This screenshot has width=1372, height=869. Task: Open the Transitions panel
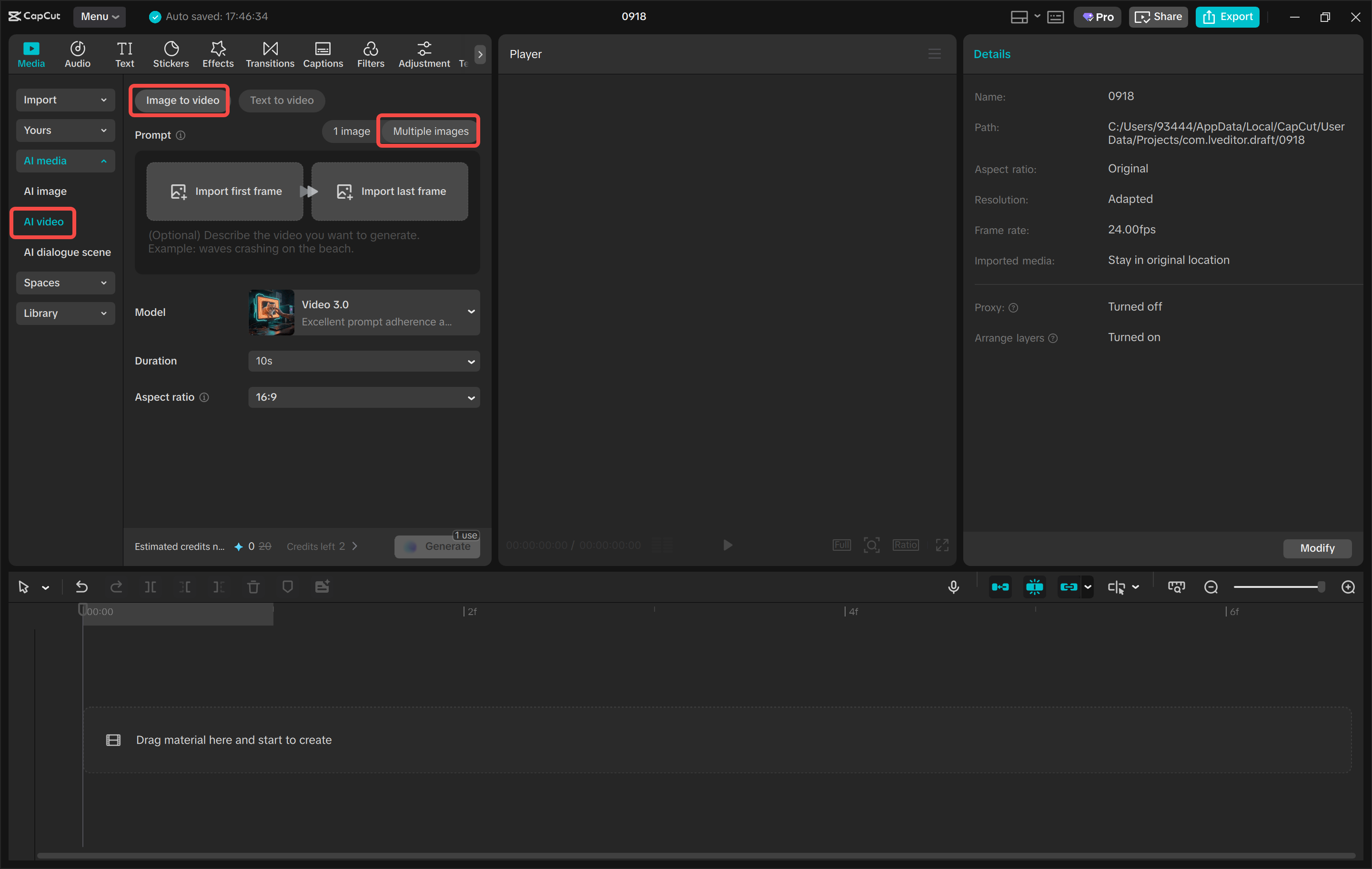point(270,53)
